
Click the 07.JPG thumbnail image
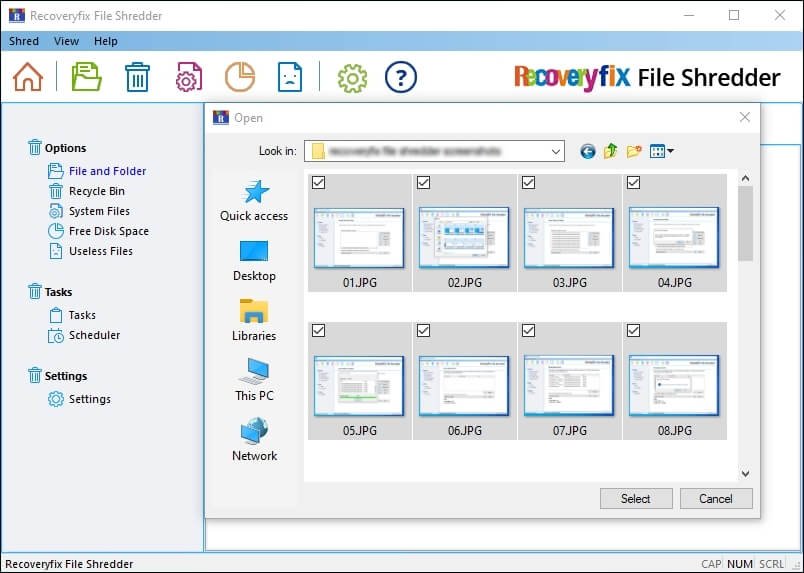click(569, 386)
